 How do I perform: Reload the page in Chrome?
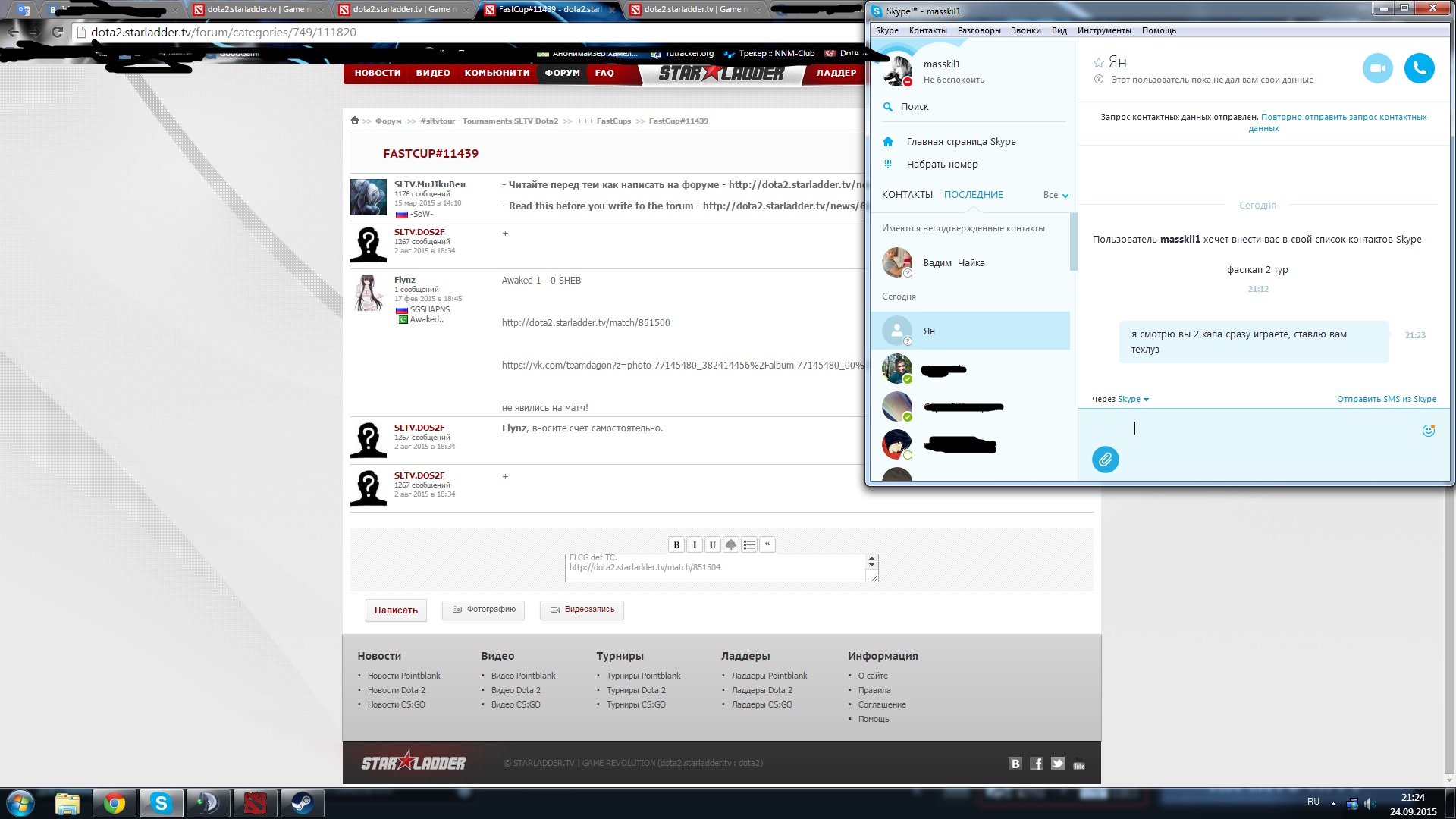[57, 32]
